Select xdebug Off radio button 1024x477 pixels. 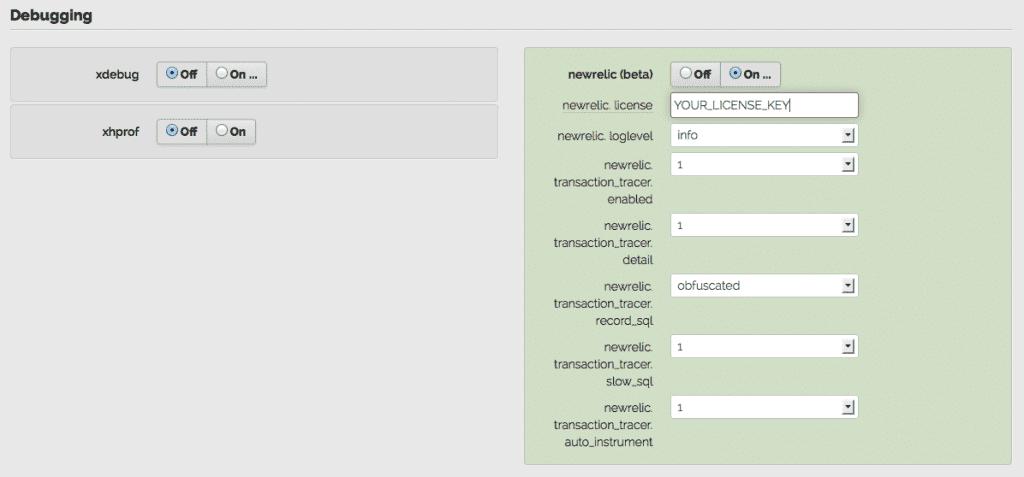[182, 74]
